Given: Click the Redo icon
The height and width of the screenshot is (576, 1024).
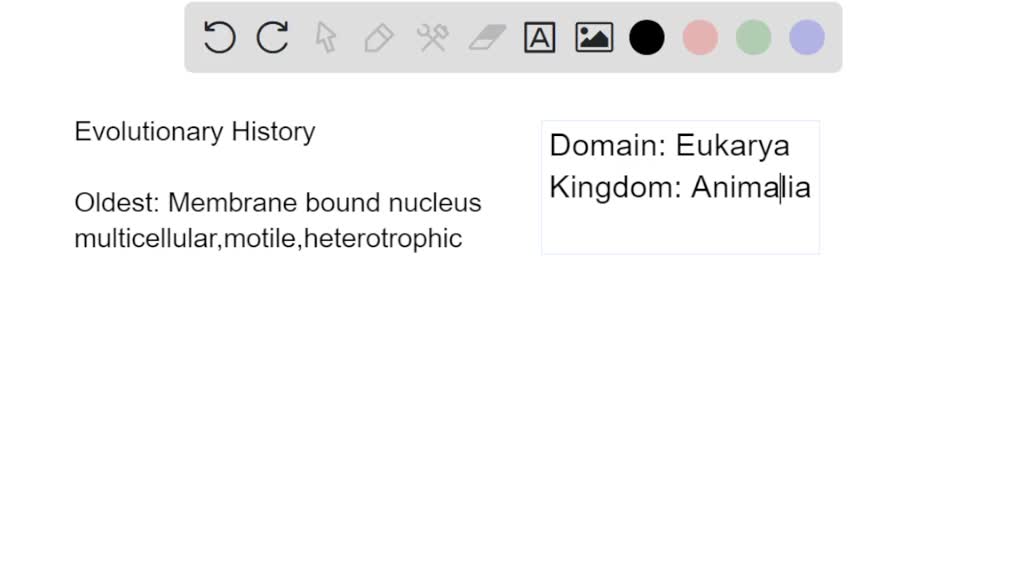Looking at the screenshot, I should point(271,37).
